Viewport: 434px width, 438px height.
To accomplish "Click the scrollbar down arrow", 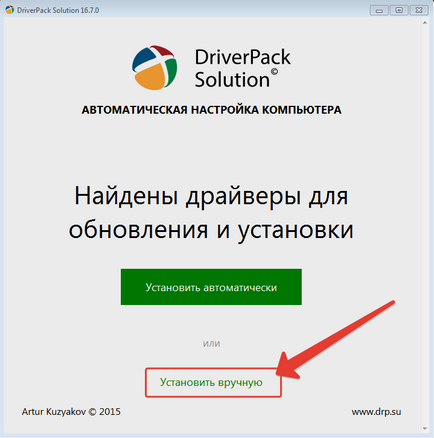I will click(425, 429).
